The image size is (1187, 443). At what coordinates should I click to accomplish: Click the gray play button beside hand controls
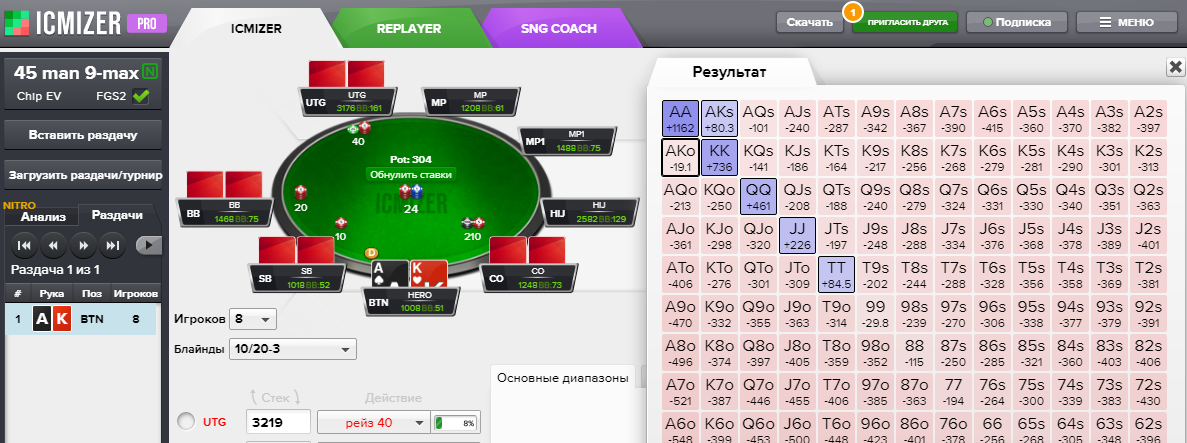click(x=149, y=245)
